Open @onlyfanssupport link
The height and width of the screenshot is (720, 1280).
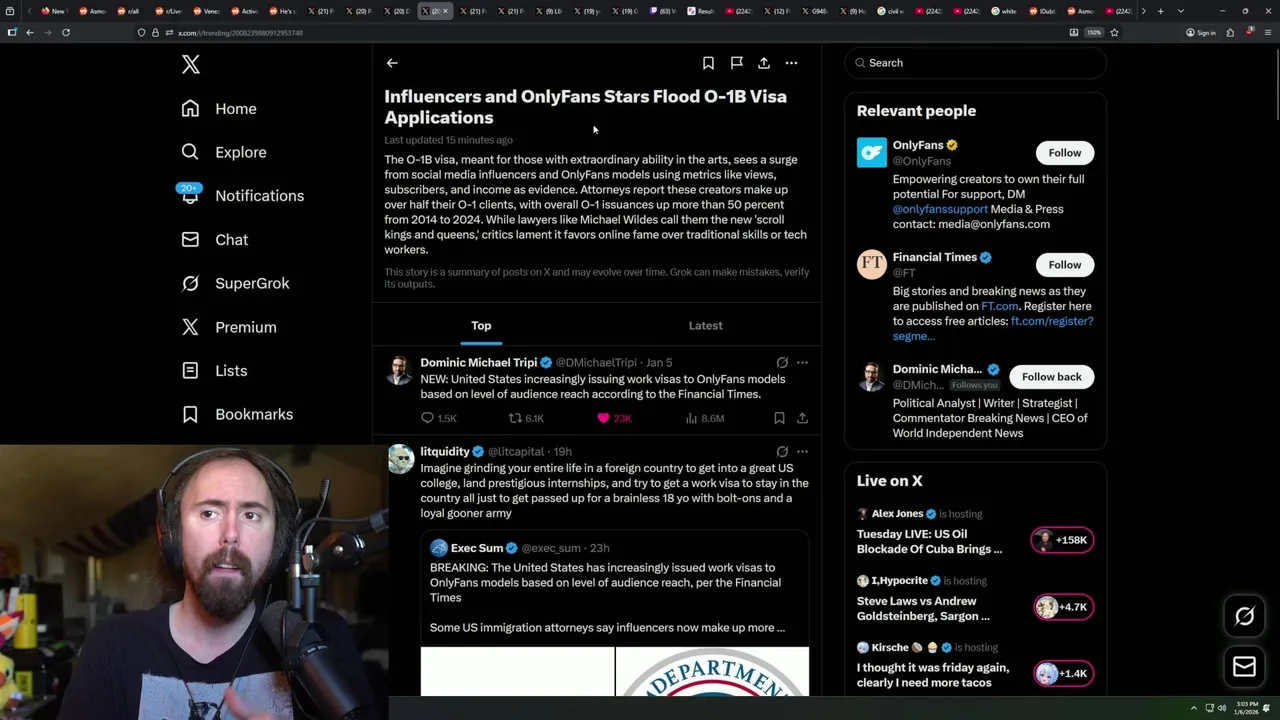(940, 209)
